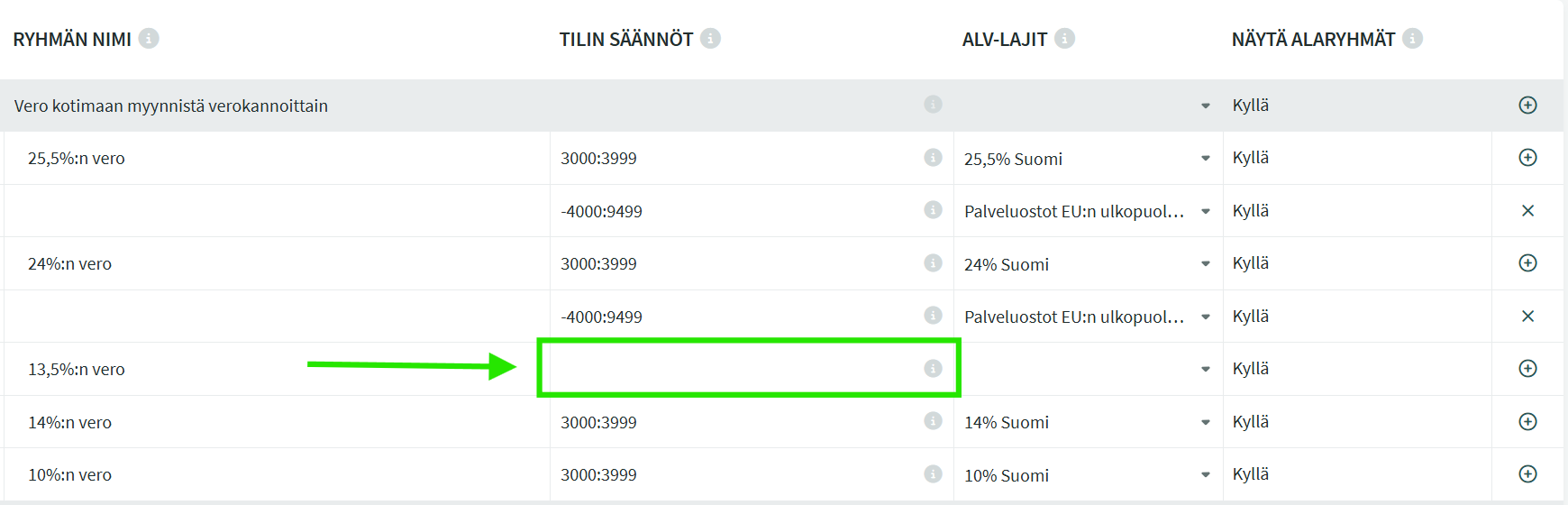Delete second -4000:9499 rule row with X
The width and height of the screenshot is (1568, 505).
click(1527, 317)
